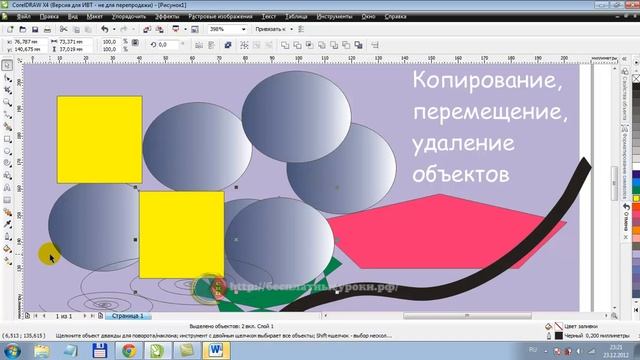This screenshot has height=360, width=640.
Task: Open Google Chrome from taskbar
Action: (x=129, y=351)
